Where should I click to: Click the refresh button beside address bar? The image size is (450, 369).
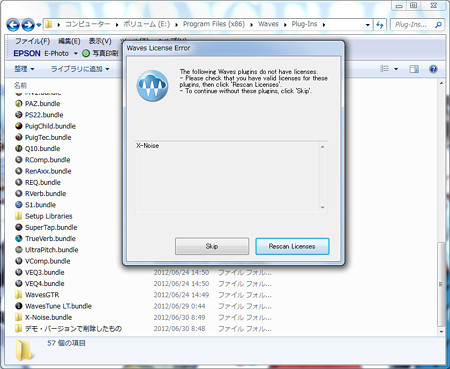tap(380, 25)
